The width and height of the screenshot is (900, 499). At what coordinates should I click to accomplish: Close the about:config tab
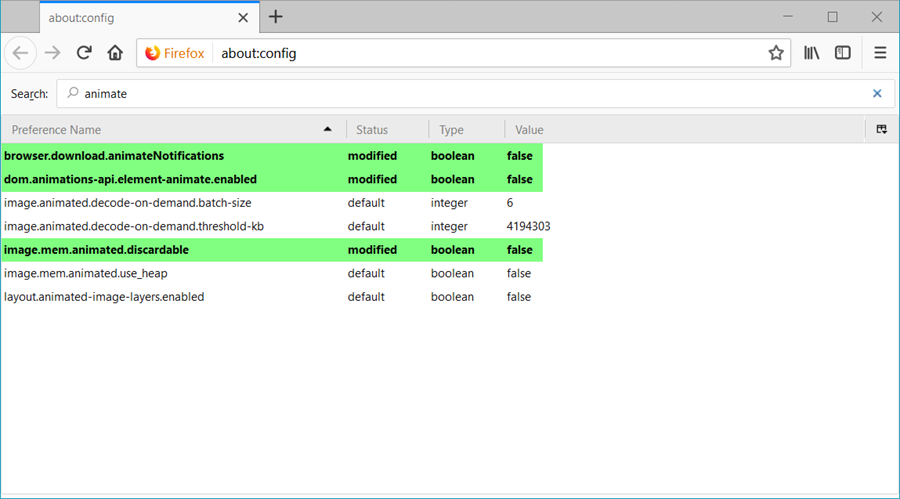[x=243, y=18]
